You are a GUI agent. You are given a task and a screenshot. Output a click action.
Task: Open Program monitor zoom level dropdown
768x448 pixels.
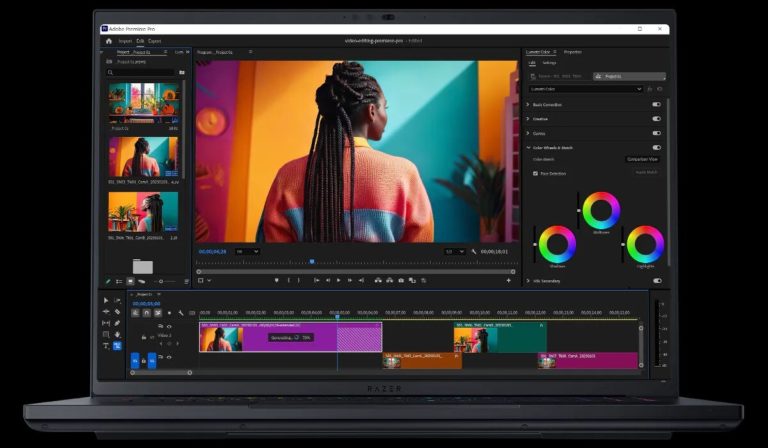(247, 252)
